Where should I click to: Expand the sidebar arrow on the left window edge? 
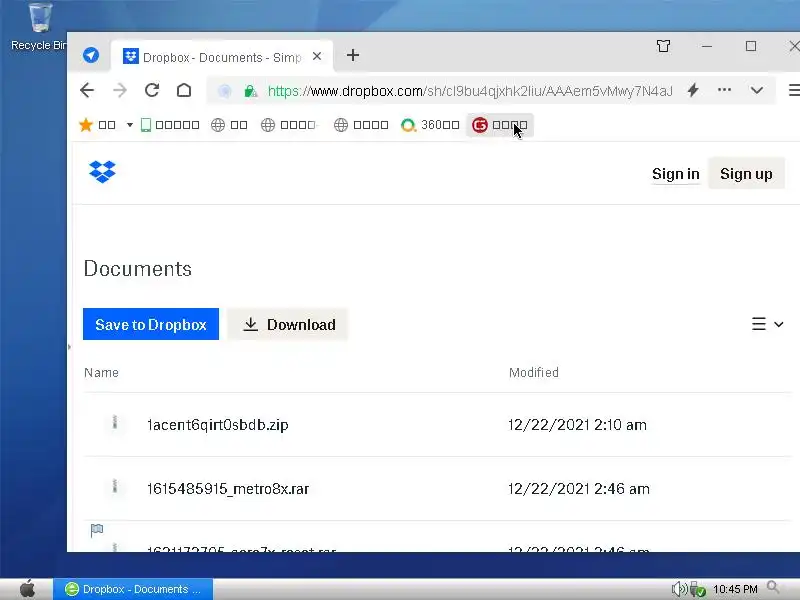coord(69,347)
